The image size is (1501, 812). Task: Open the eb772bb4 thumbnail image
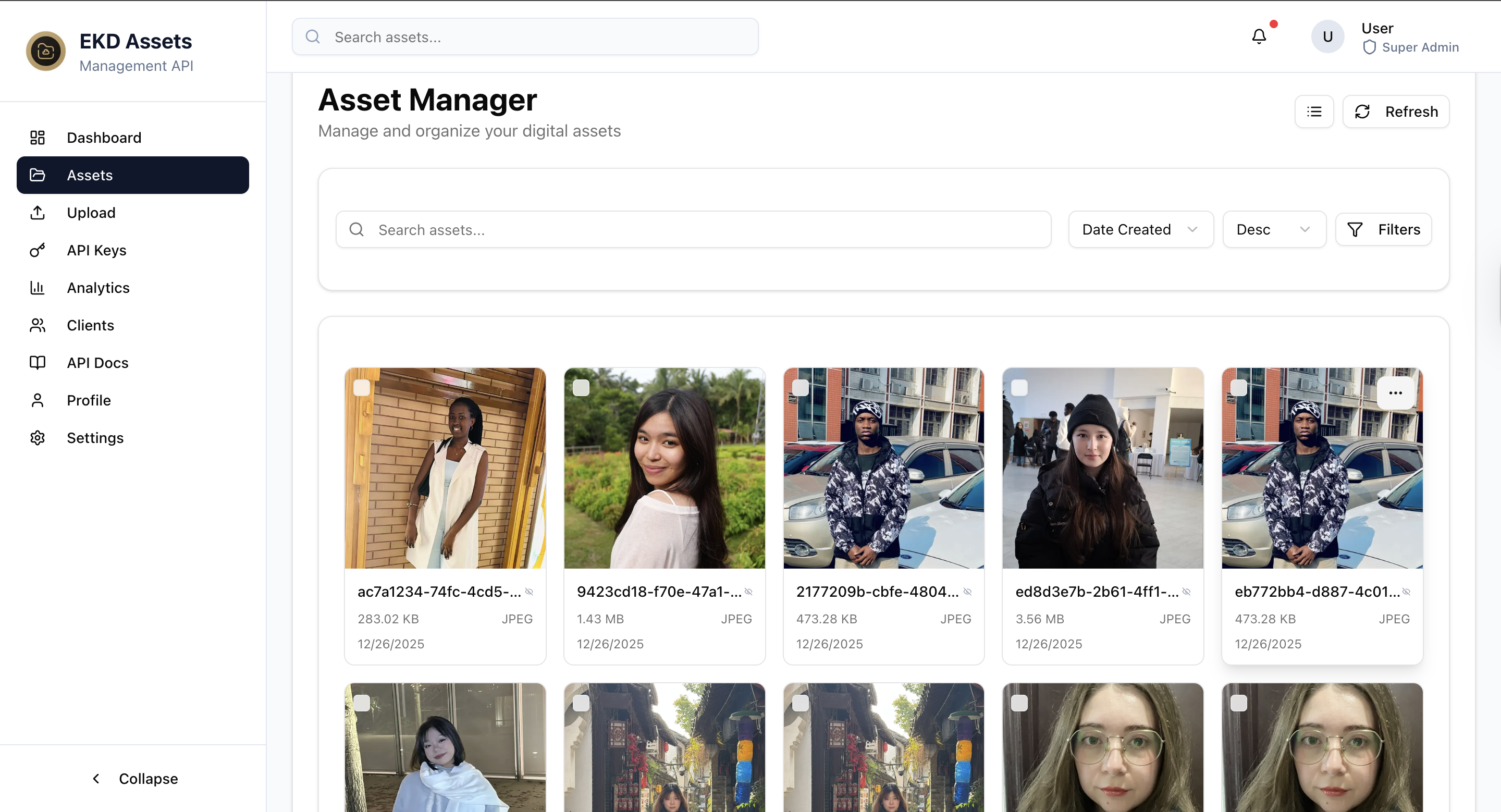tap(1322, 467)
